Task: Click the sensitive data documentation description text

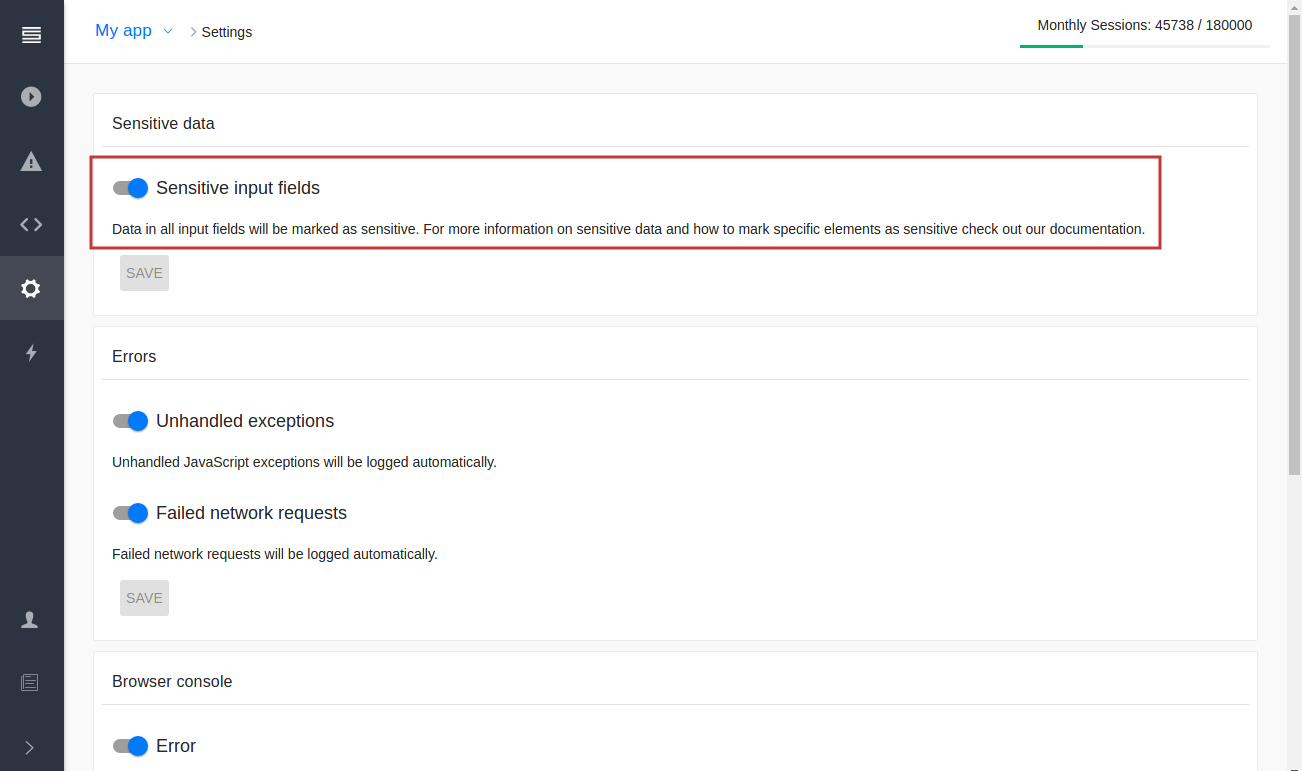Action: point(628,229)
